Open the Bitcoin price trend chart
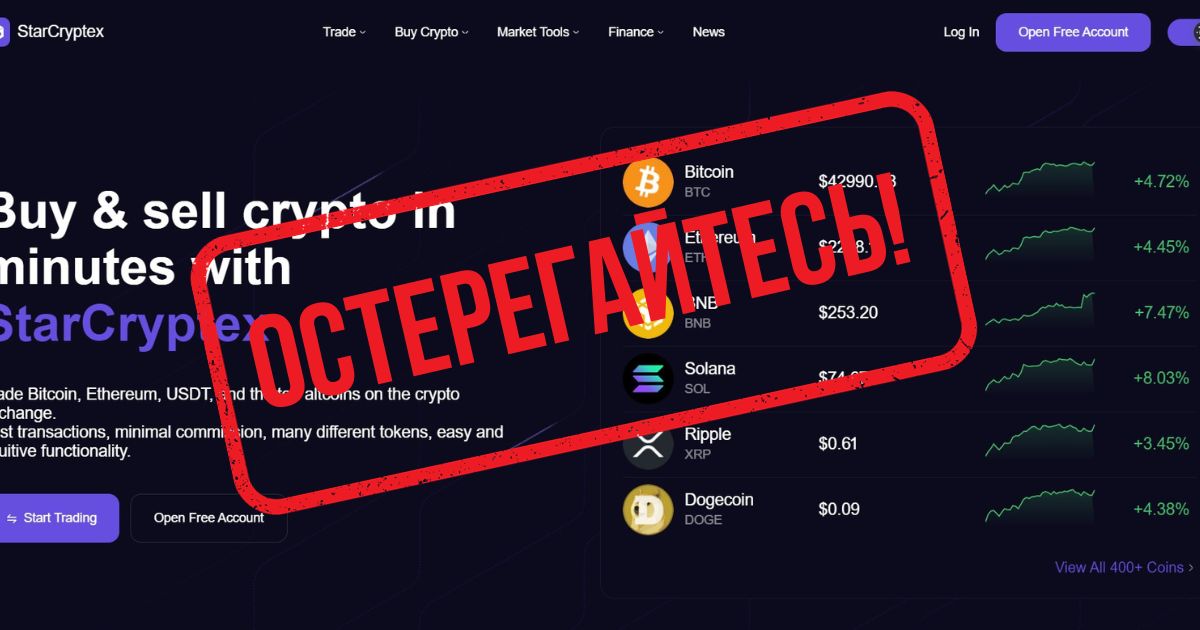This screenshot has width=1200, height=630. (x=1040, y=178)
